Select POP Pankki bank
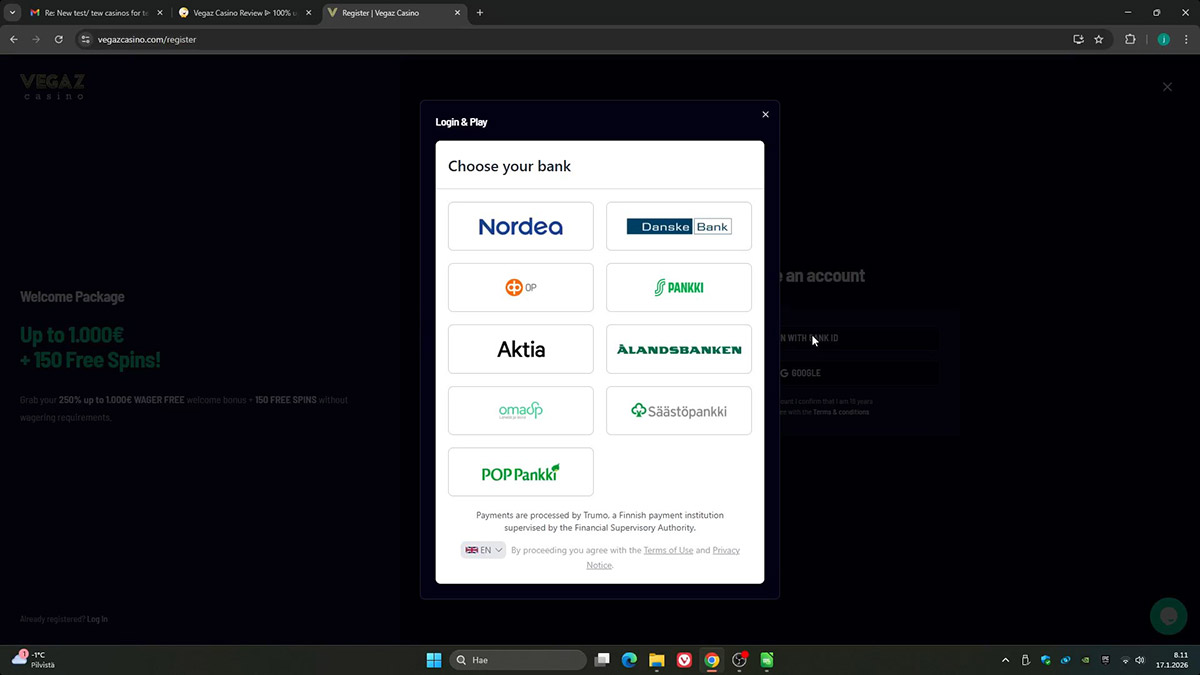This screenshot has width=1200, height=675. [520, 472]
